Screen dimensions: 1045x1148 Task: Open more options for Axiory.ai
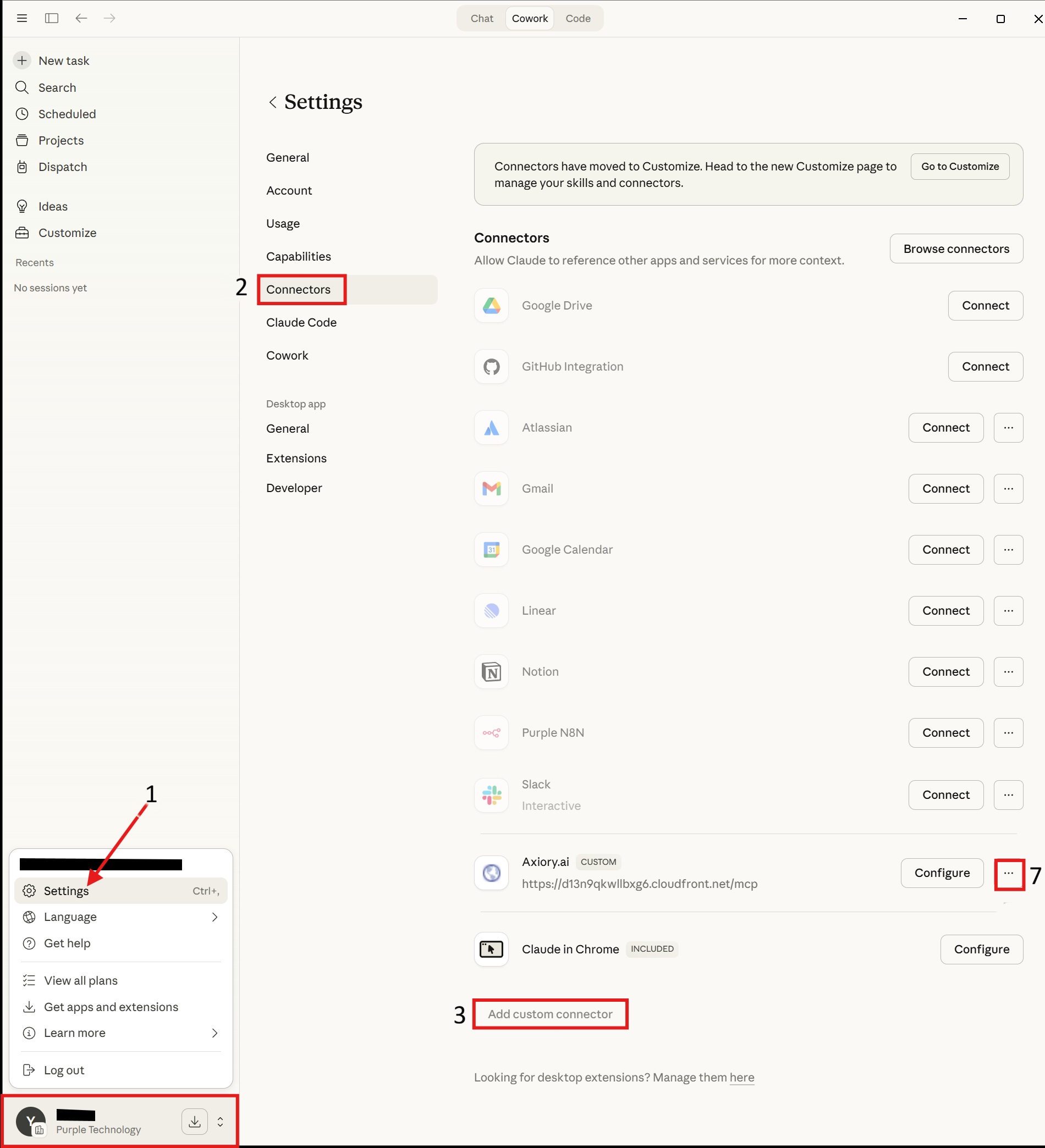click(x=1009, y=873)
